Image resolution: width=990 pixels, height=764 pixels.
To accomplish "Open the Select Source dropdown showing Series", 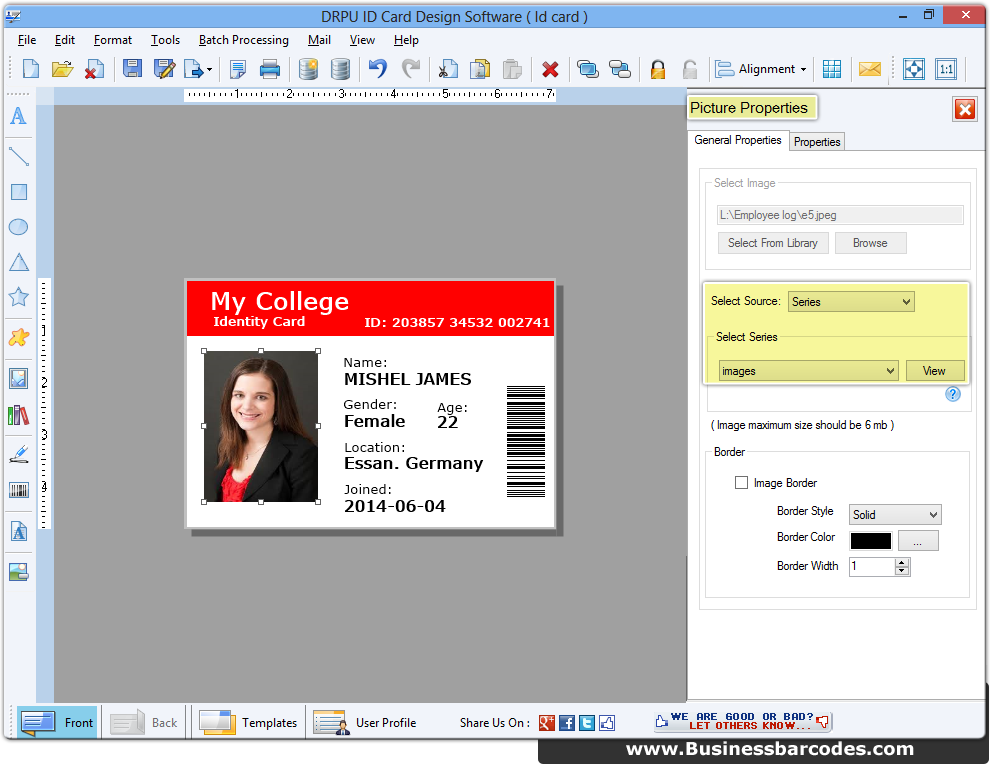I will point(851,301).
